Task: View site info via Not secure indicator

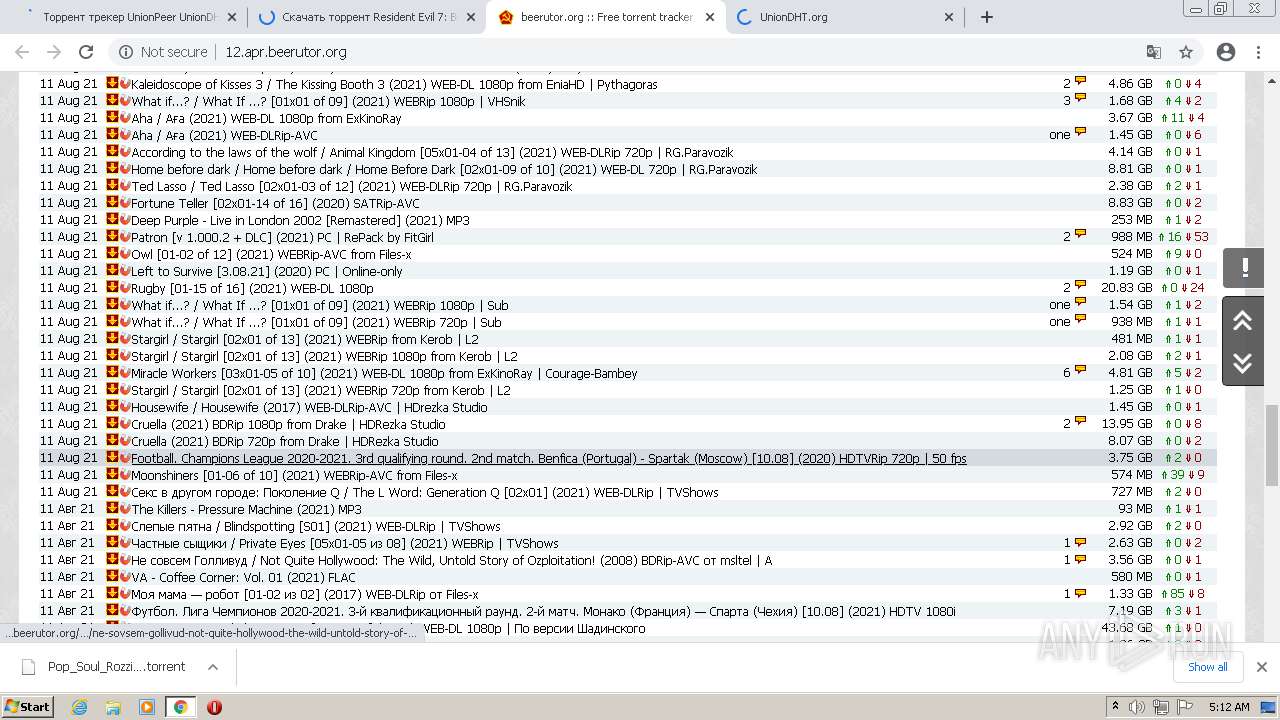Action: (163, 52)
